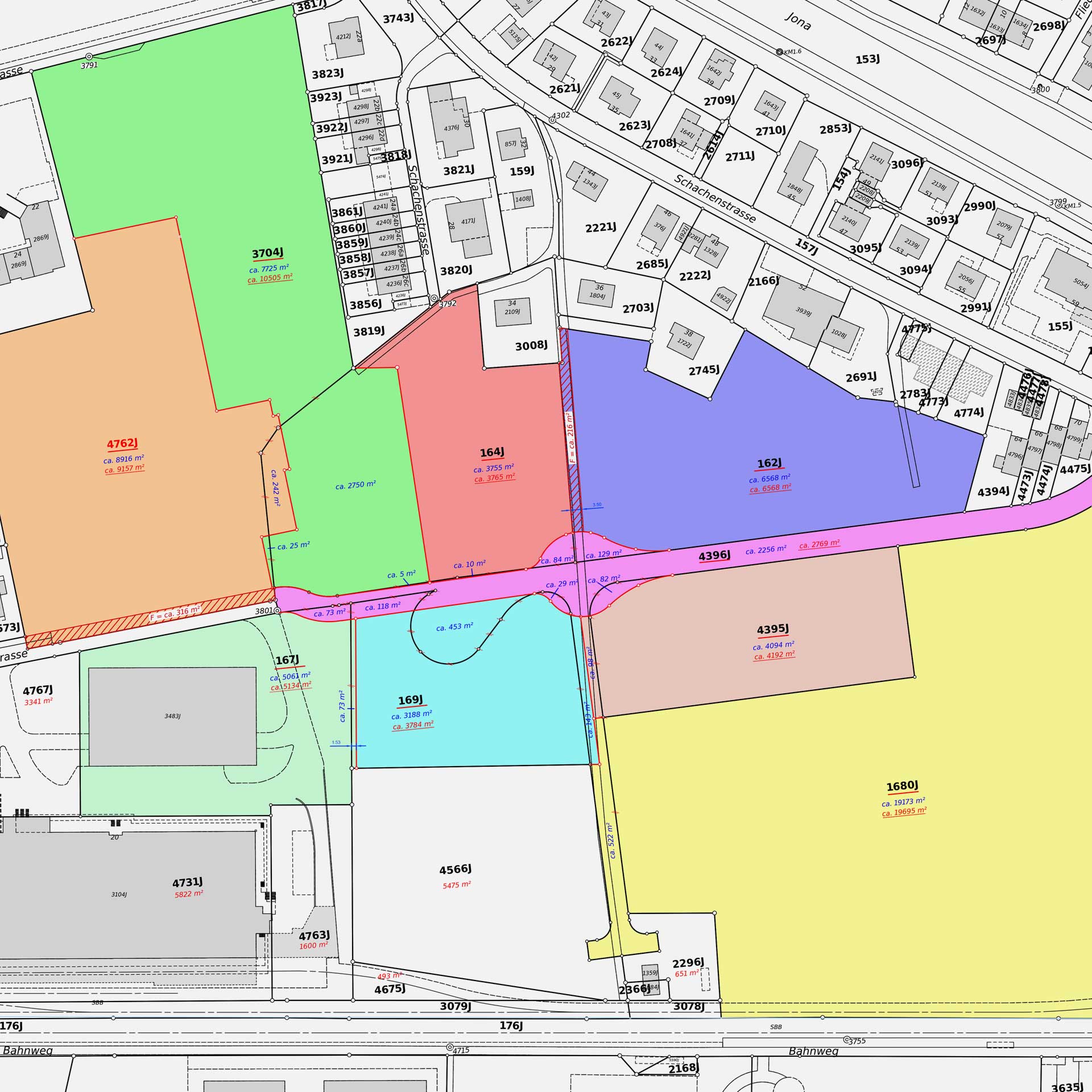Click survey point marker 3791
Image resolution: width=1092 pixels, height=1092 pixels.
coord(89,56)
